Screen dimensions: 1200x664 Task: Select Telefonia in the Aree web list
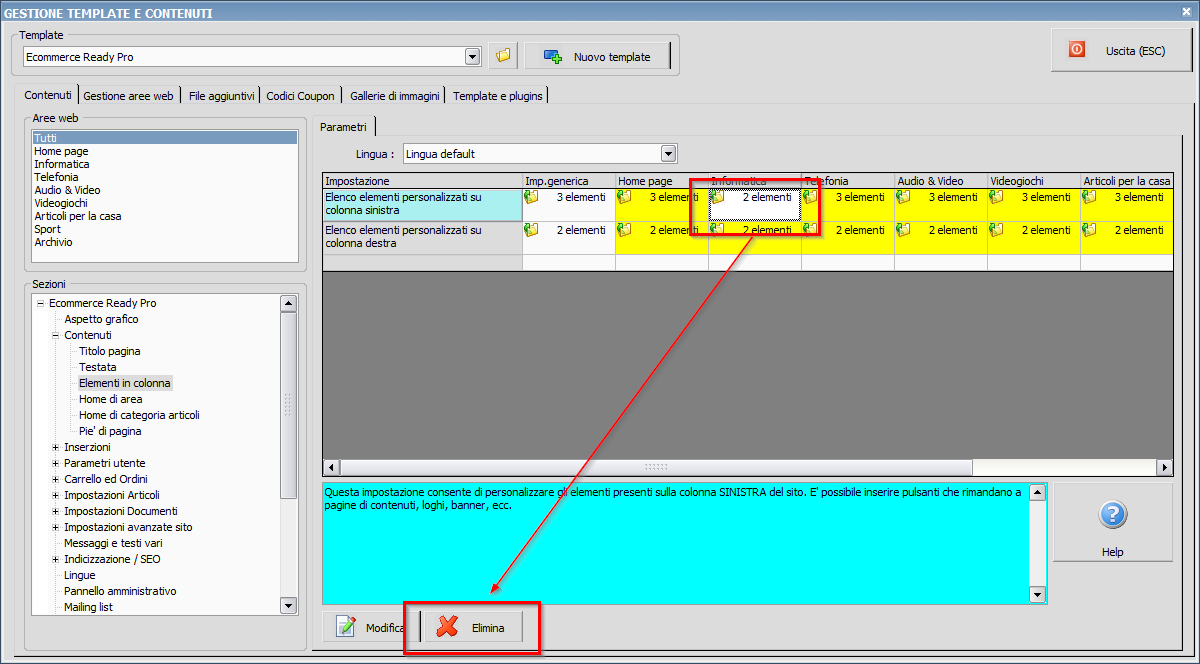click(164, 177)
